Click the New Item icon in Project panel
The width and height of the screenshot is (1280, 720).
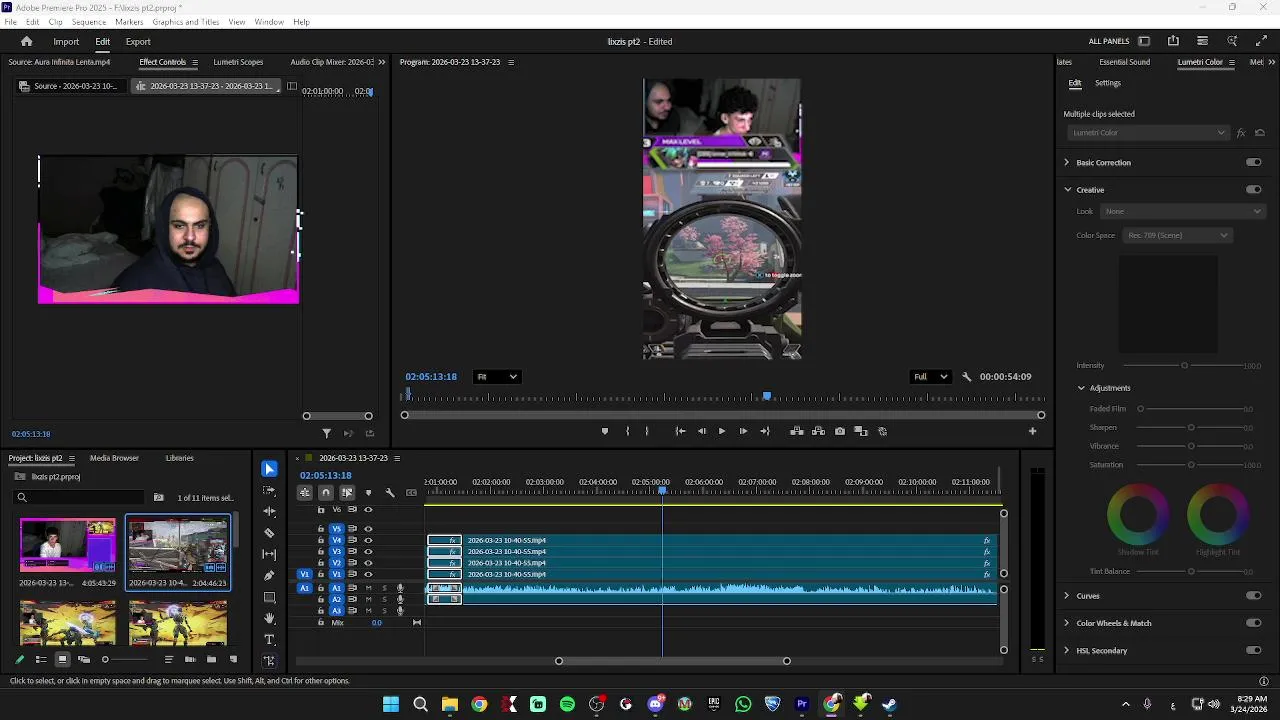233,659
